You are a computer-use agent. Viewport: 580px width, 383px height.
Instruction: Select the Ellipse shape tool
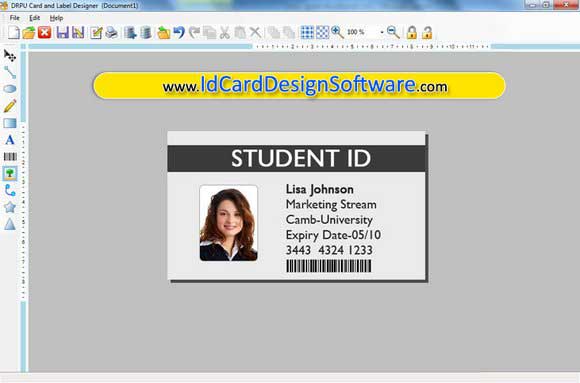click(x=10, y=89)
